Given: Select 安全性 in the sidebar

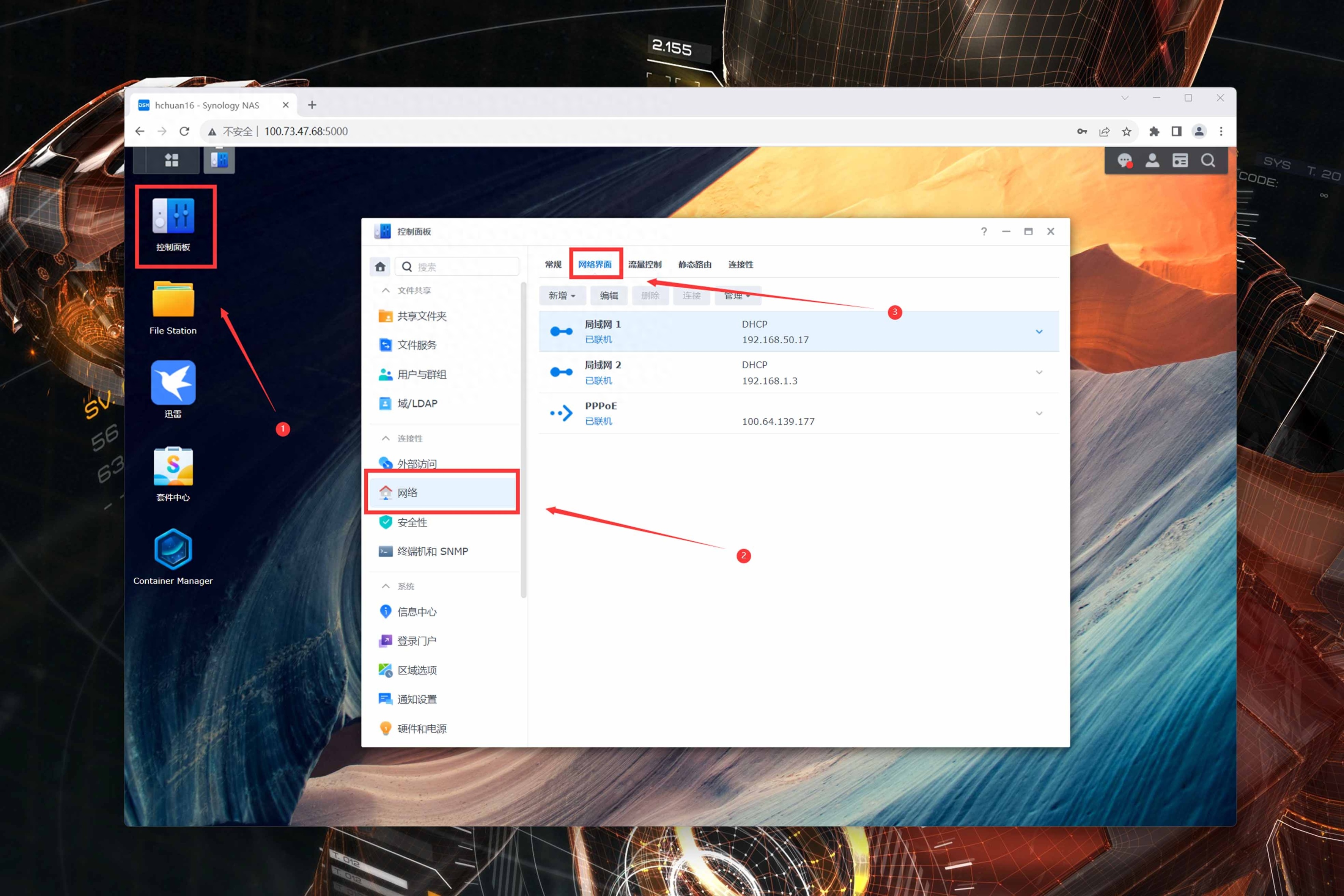Looking at the screenshot, I should pyautogui.click(x=412, y=522).
